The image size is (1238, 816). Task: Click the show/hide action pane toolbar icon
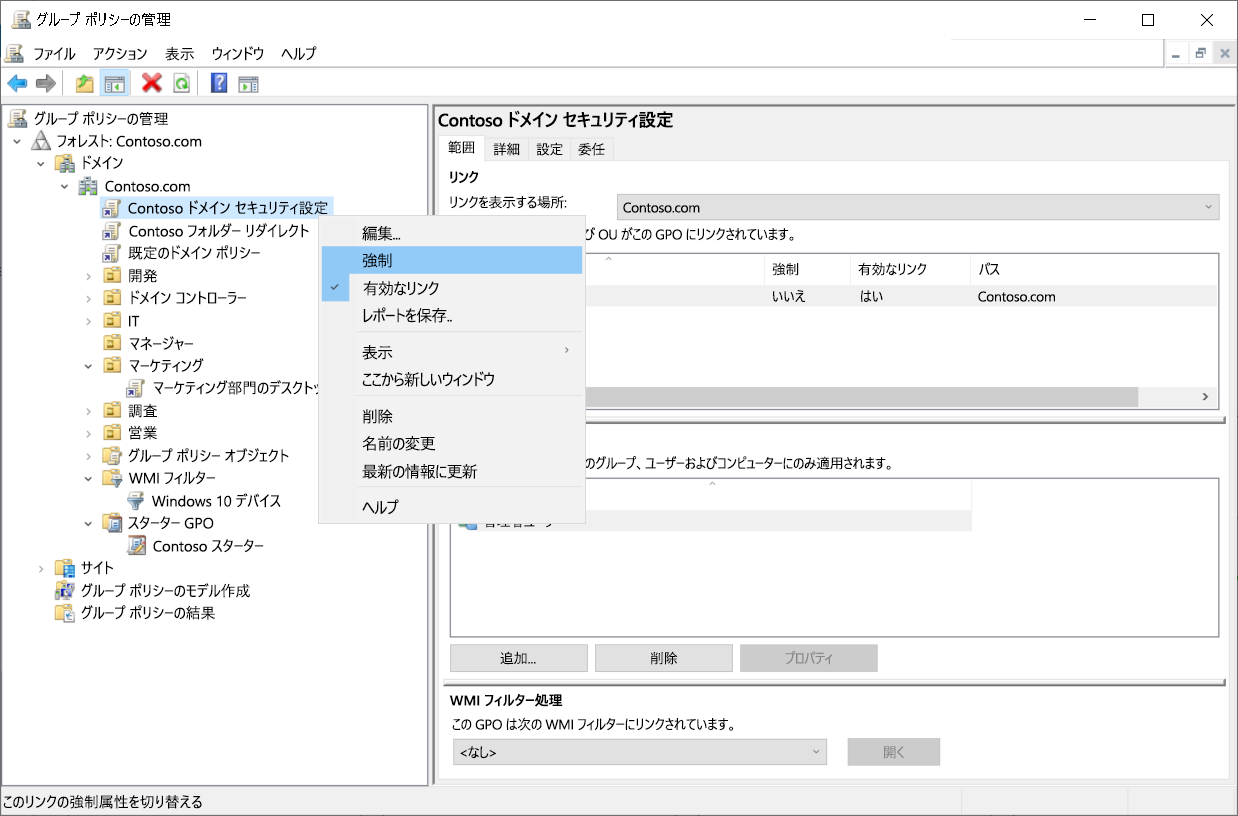point(248,83)
